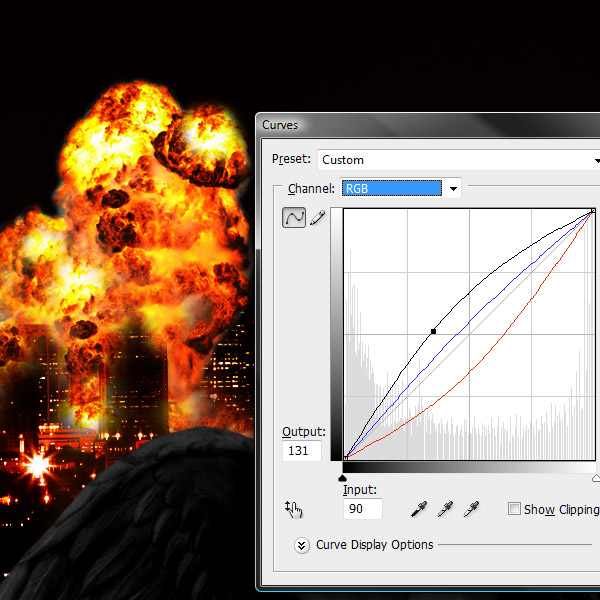Click the Input value field

(363, 509)
